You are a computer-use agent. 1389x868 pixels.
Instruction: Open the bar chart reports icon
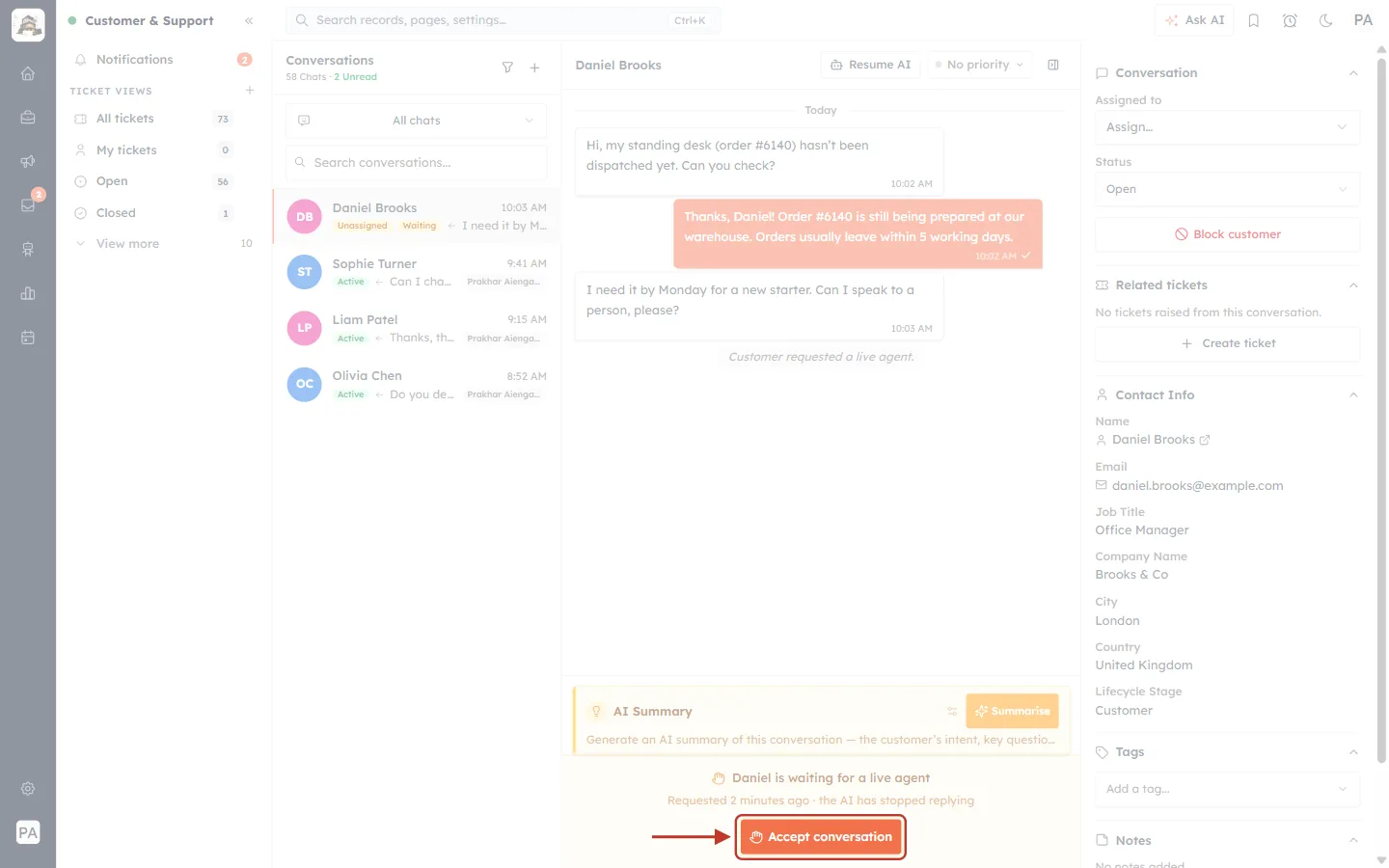pos(28,293)
